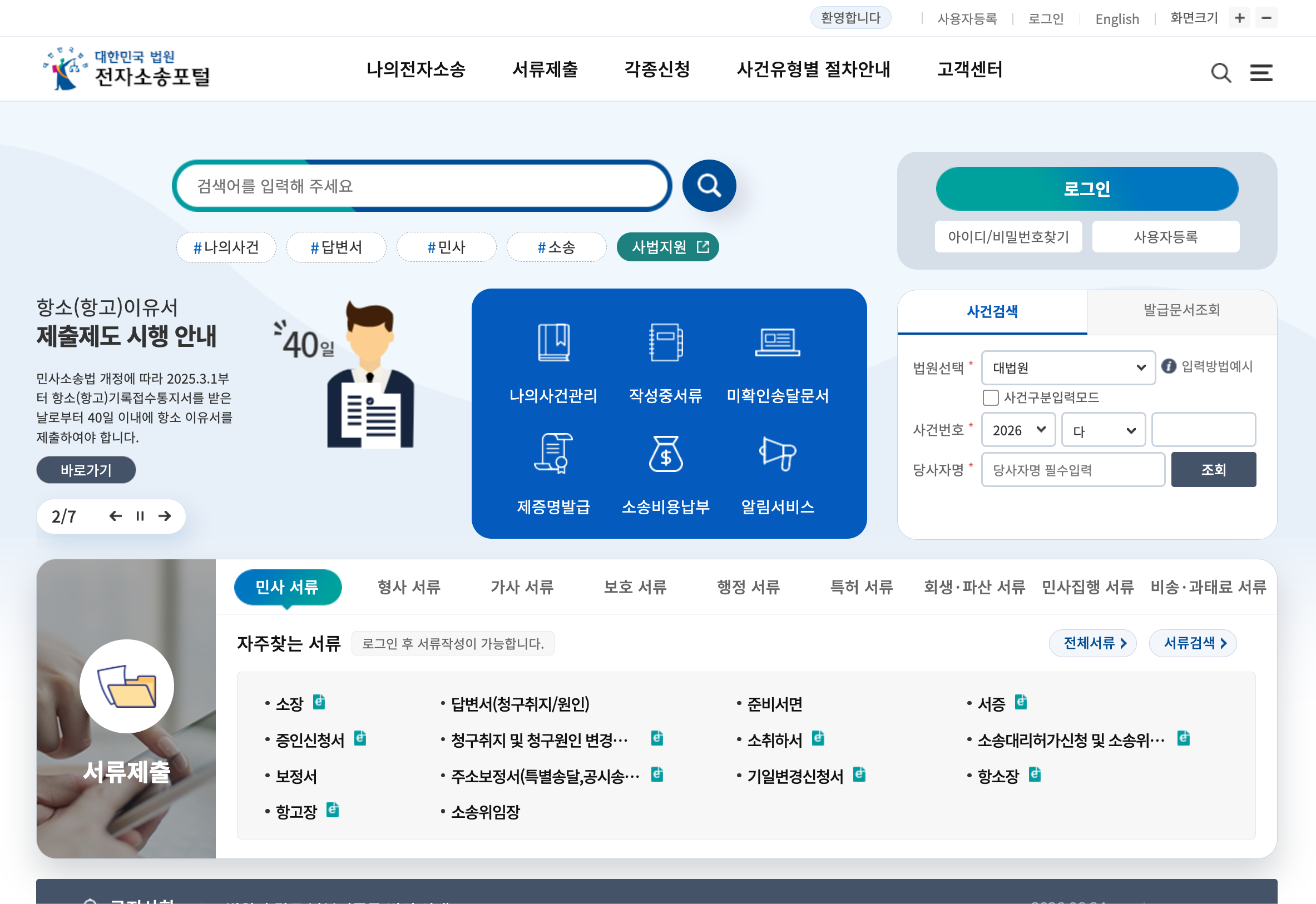
Task: Select the #나의사건 hashtag
Action: coord(226,247)
